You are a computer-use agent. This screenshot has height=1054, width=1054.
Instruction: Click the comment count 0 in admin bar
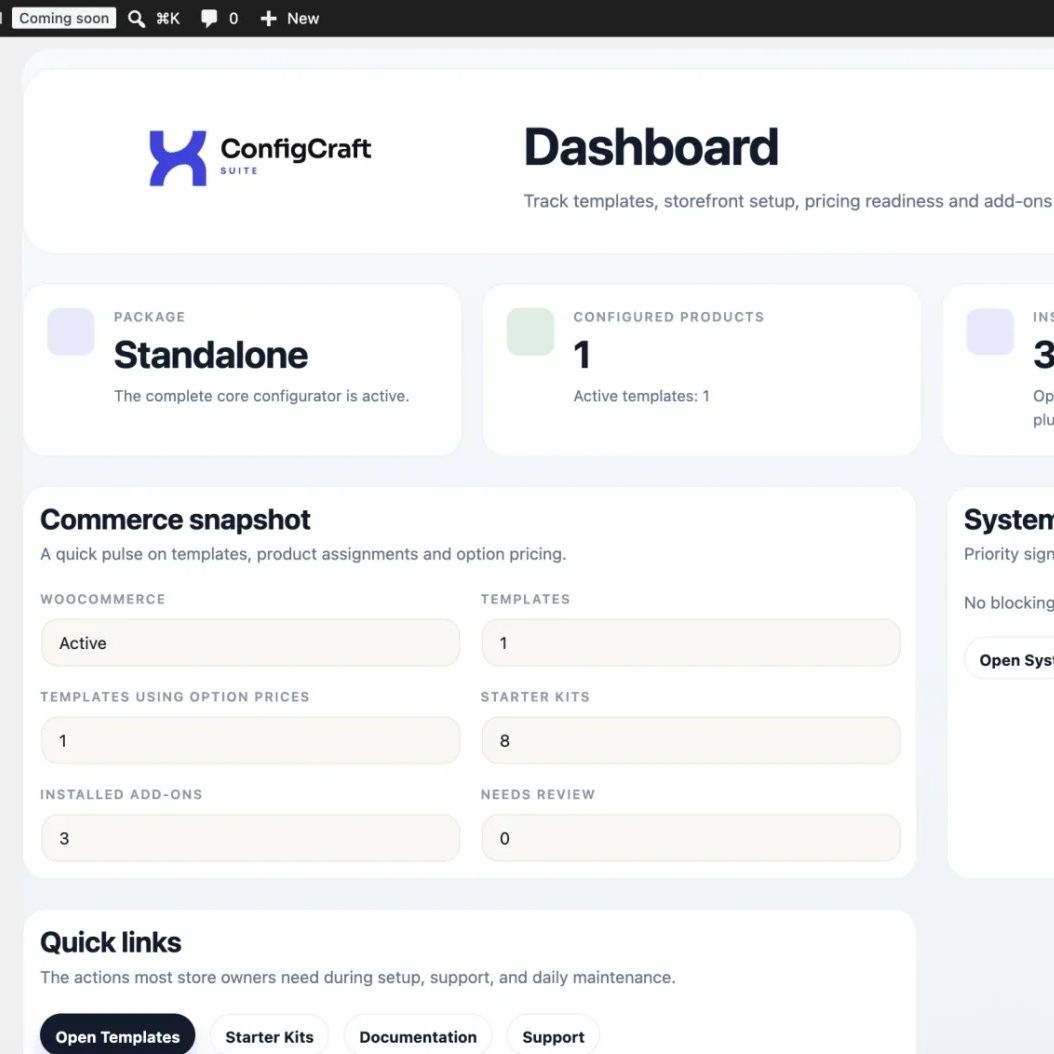click(233, 19)
